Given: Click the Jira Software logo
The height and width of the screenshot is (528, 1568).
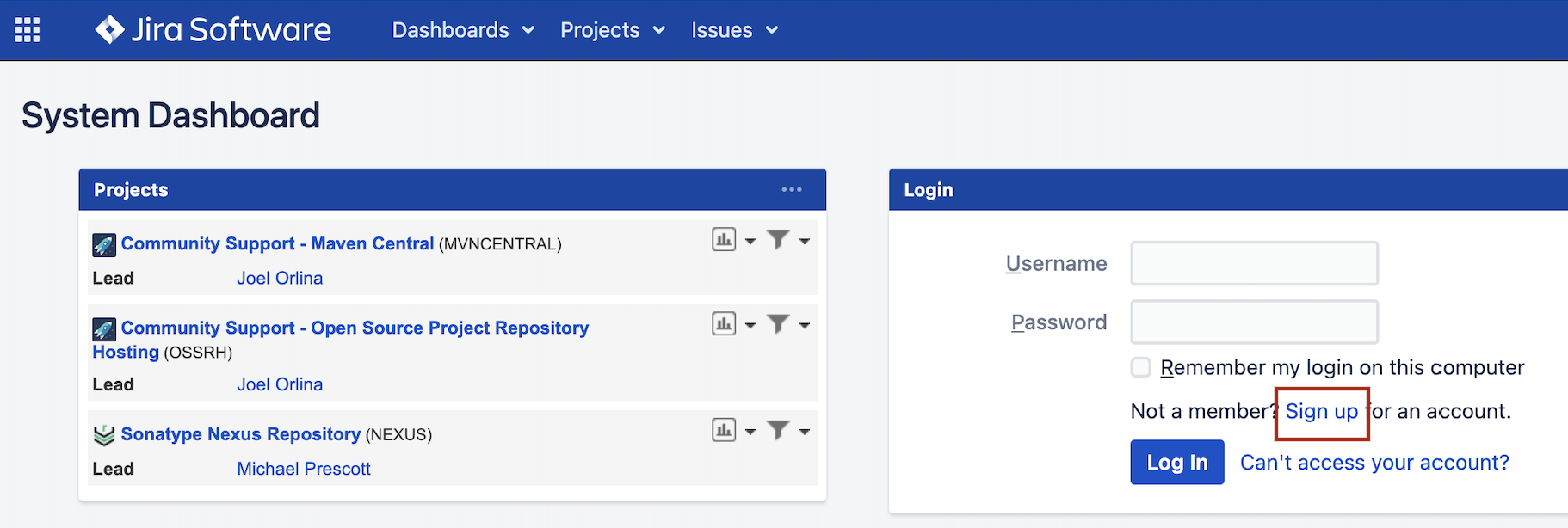Looking at the screenshot, I should tap(213, 30).
